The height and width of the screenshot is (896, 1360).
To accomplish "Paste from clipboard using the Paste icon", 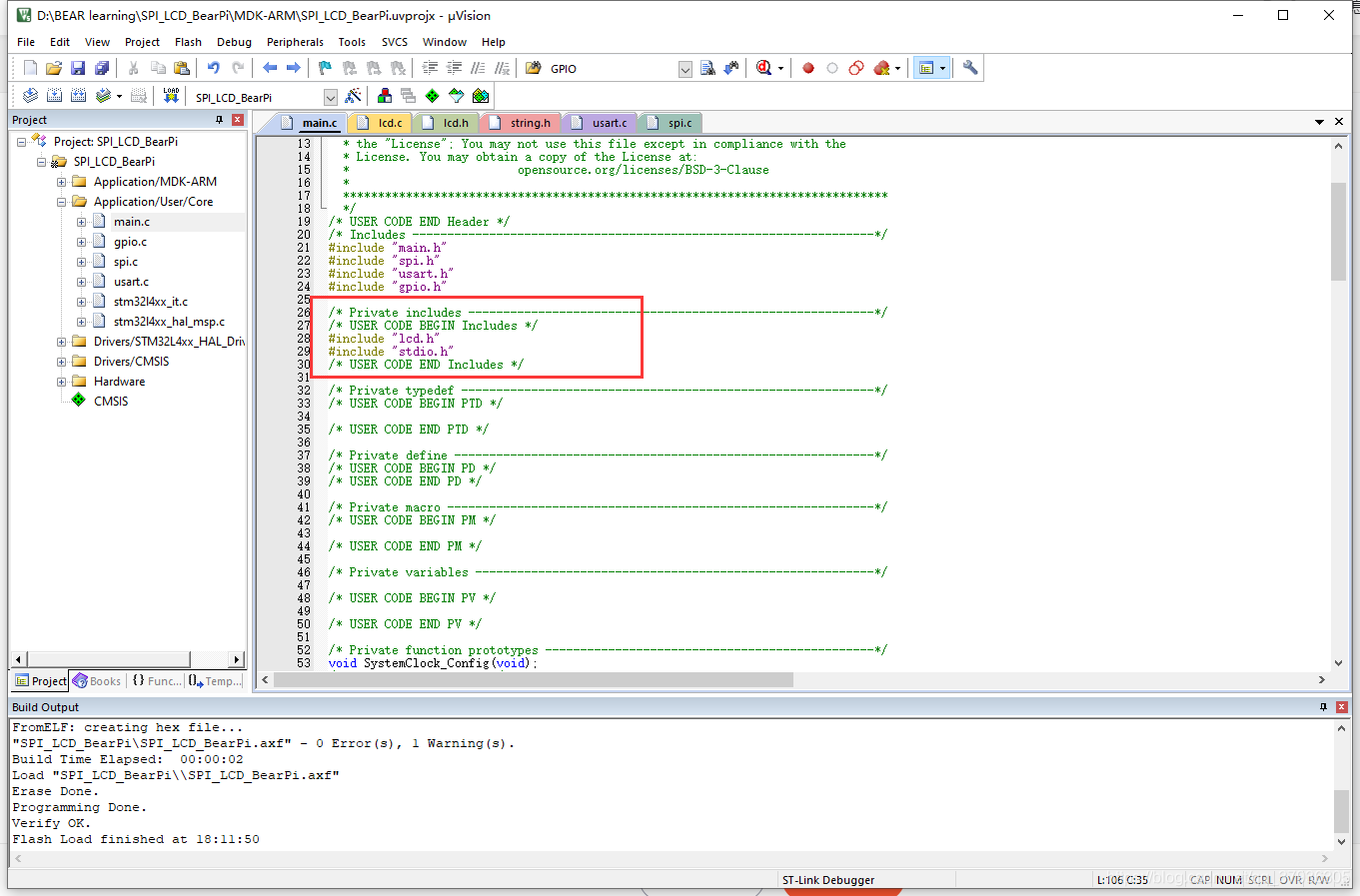I will point(182,68).
